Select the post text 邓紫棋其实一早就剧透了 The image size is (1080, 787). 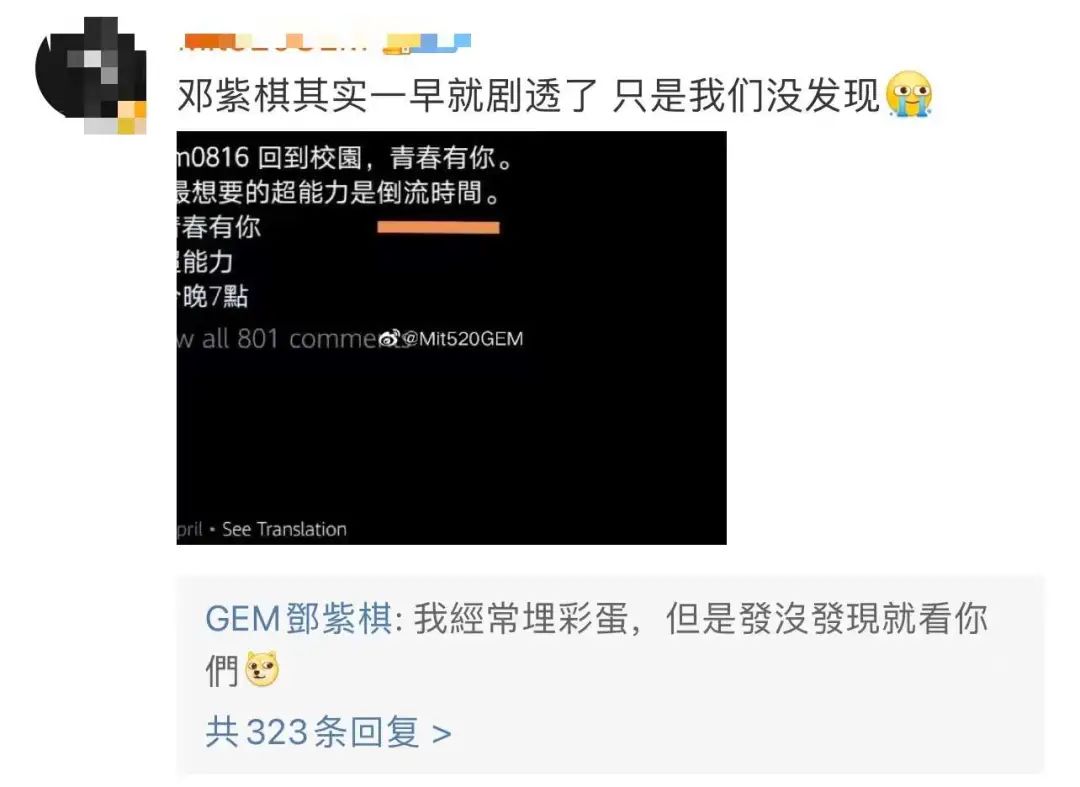(x=388, y=95)
